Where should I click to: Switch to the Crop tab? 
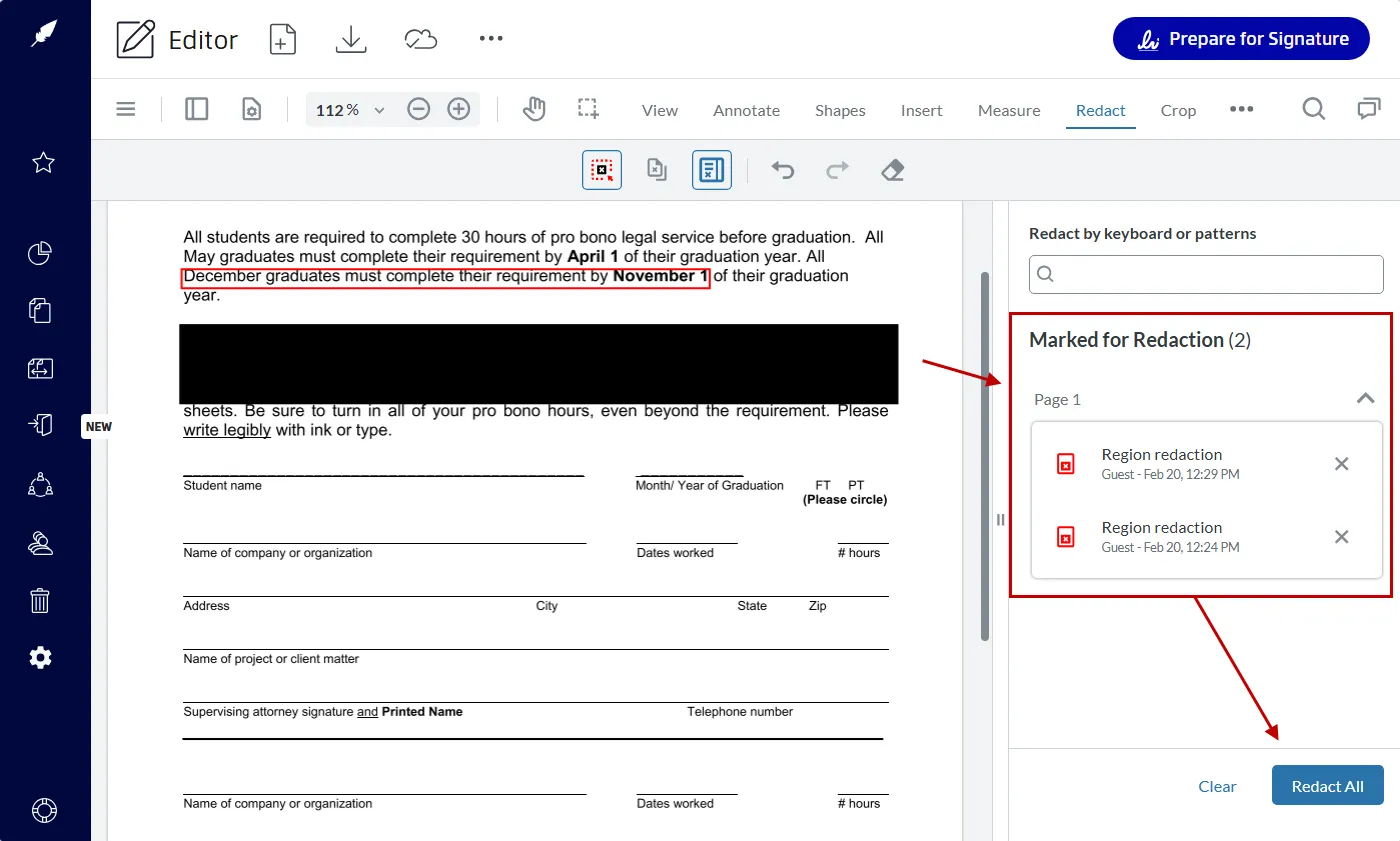point(1178,110)
